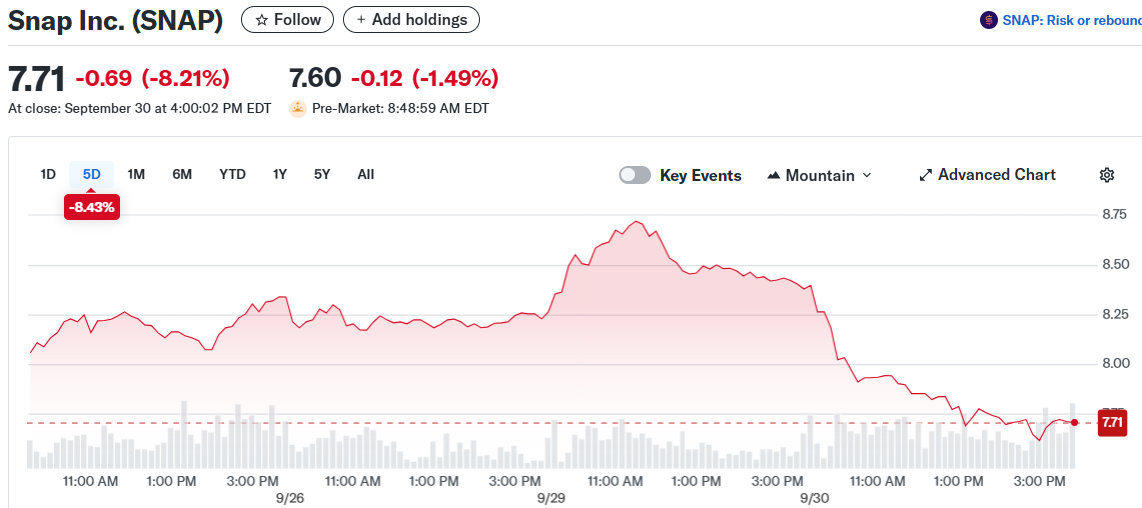Screen dimensions: 1142x508
Task: Click the pre-market sunrise icon
Action: 297,108
